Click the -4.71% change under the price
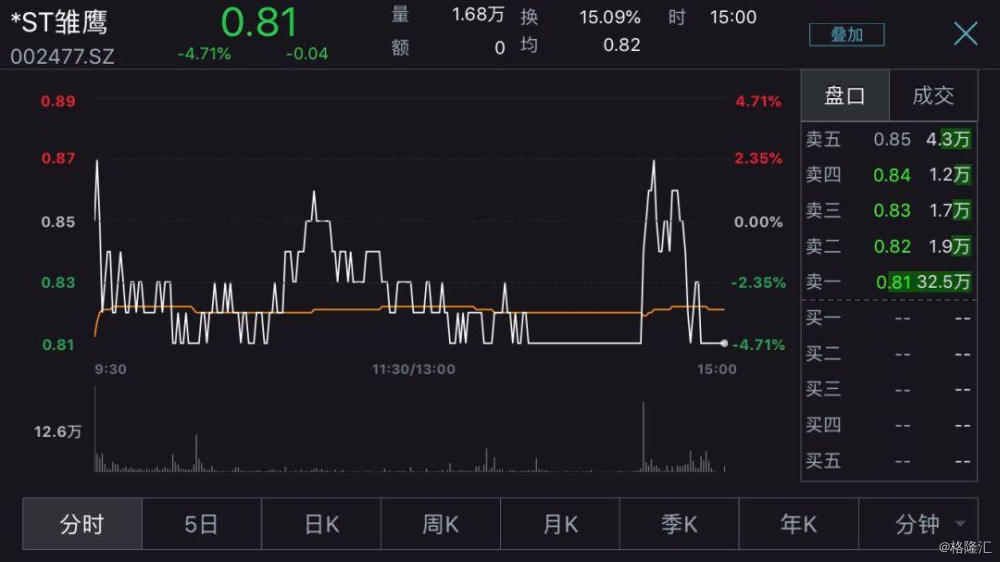 pos(204,54)
